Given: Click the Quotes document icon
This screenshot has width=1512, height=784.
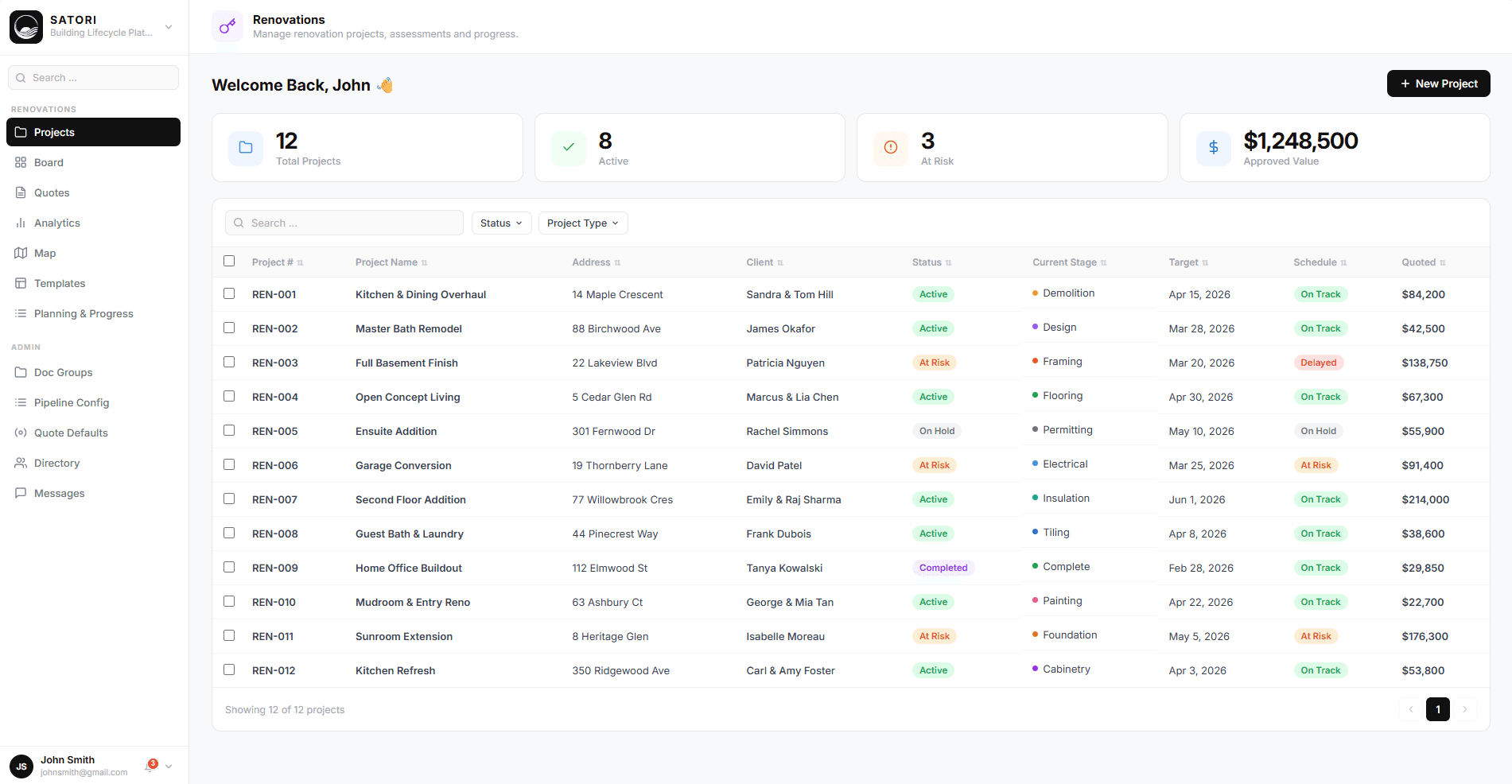Looking at the screenshot, I should 21,192.
